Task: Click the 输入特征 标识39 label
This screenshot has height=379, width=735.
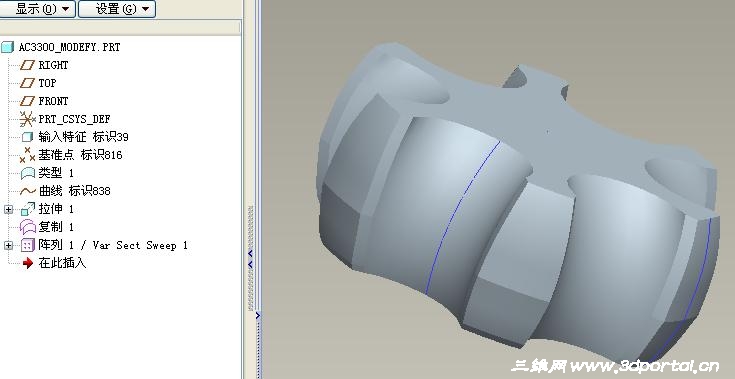Action: click(x=83, y=137)
